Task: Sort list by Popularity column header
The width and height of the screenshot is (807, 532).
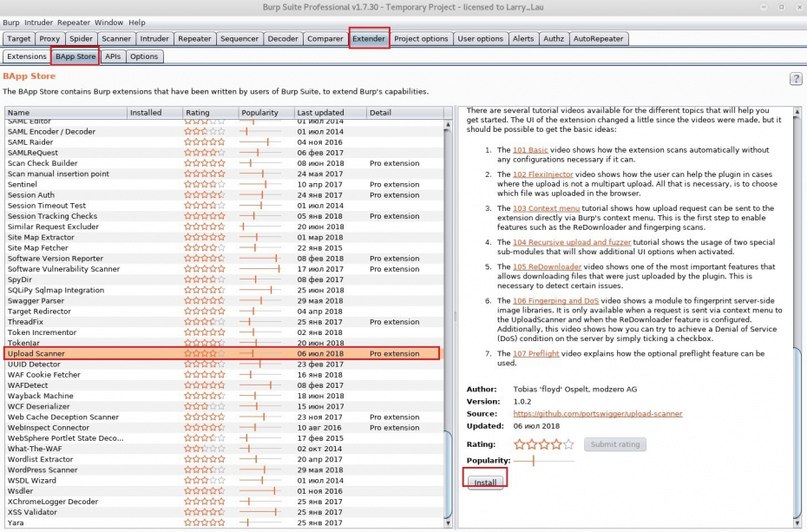Action: click(266, 112)
